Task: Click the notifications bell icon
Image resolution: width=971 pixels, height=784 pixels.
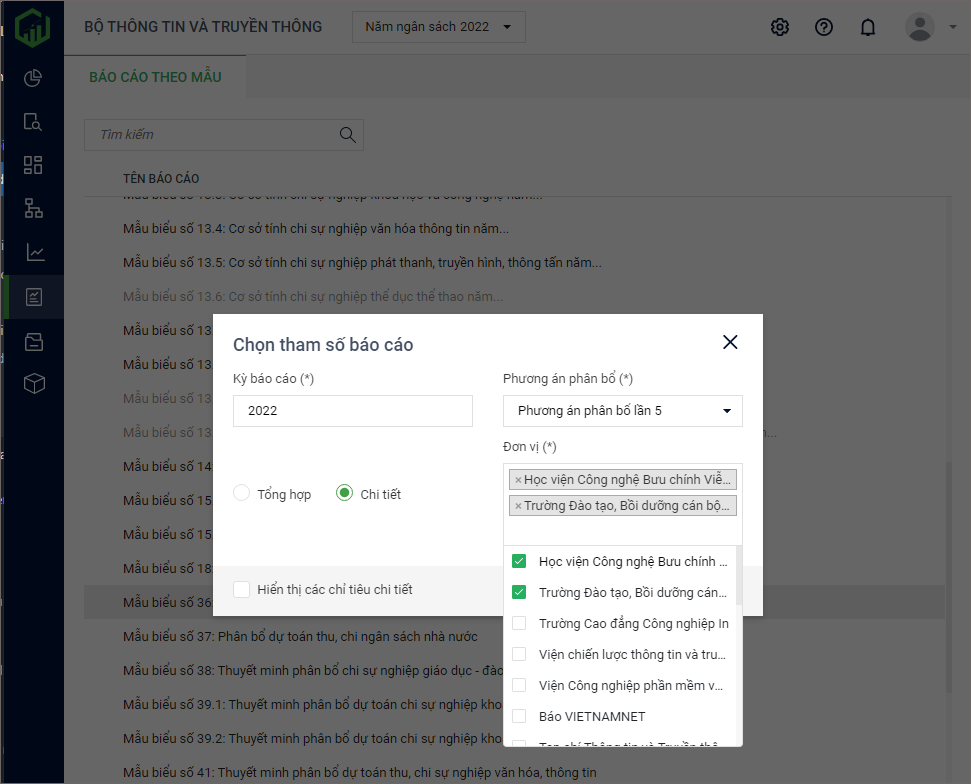Action: [x=868, y=27]
